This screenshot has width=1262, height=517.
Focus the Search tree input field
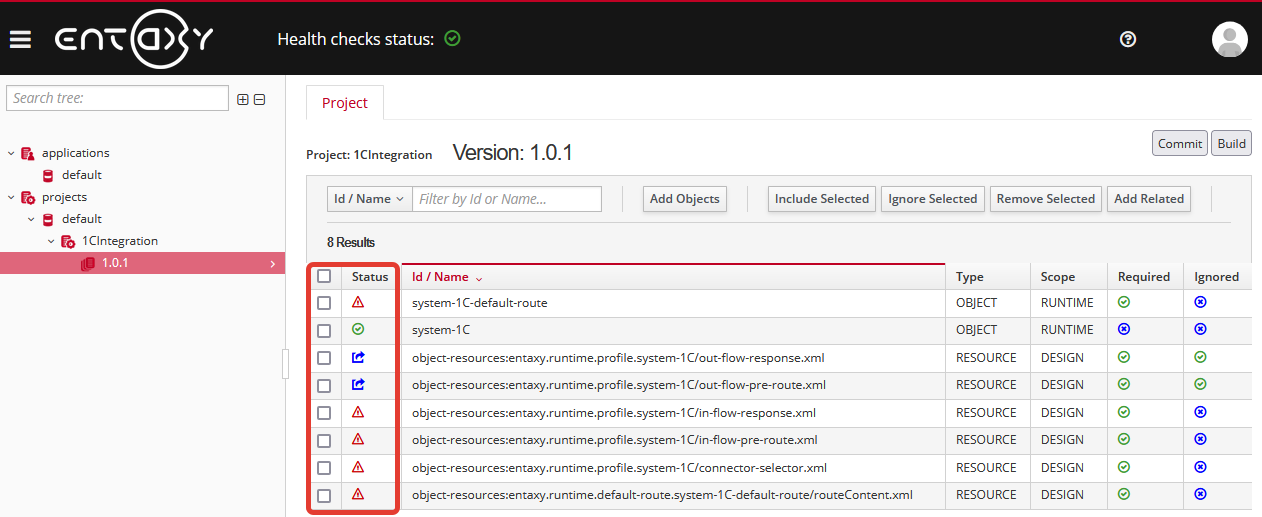pyautogui.click(x=118, y=98)
